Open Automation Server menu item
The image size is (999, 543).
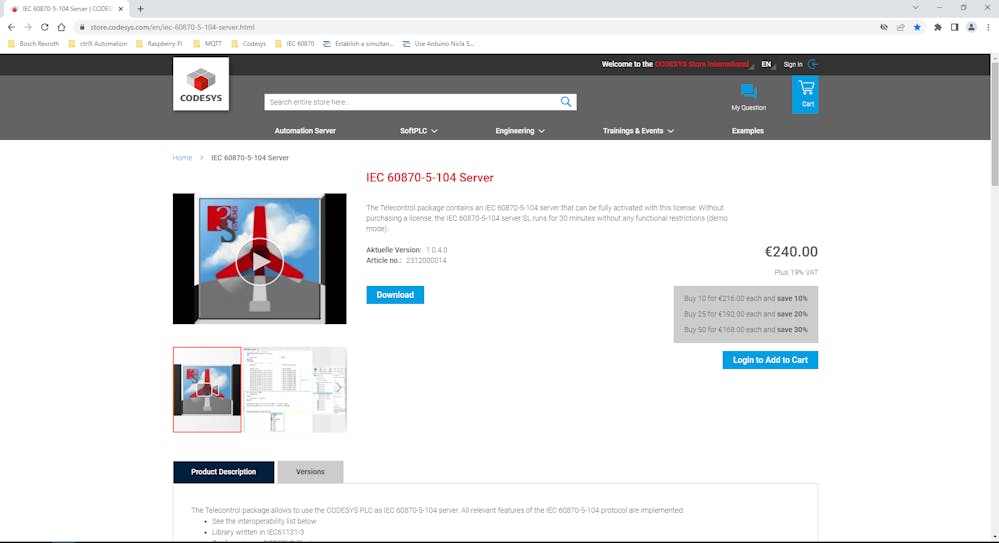pos(305,131)
